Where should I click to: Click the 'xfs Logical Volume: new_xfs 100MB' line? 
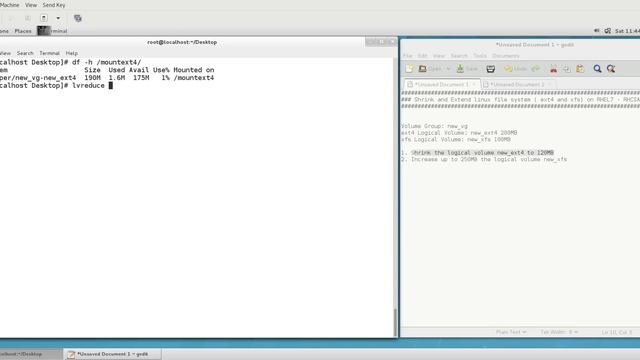(x=456, y=140)
